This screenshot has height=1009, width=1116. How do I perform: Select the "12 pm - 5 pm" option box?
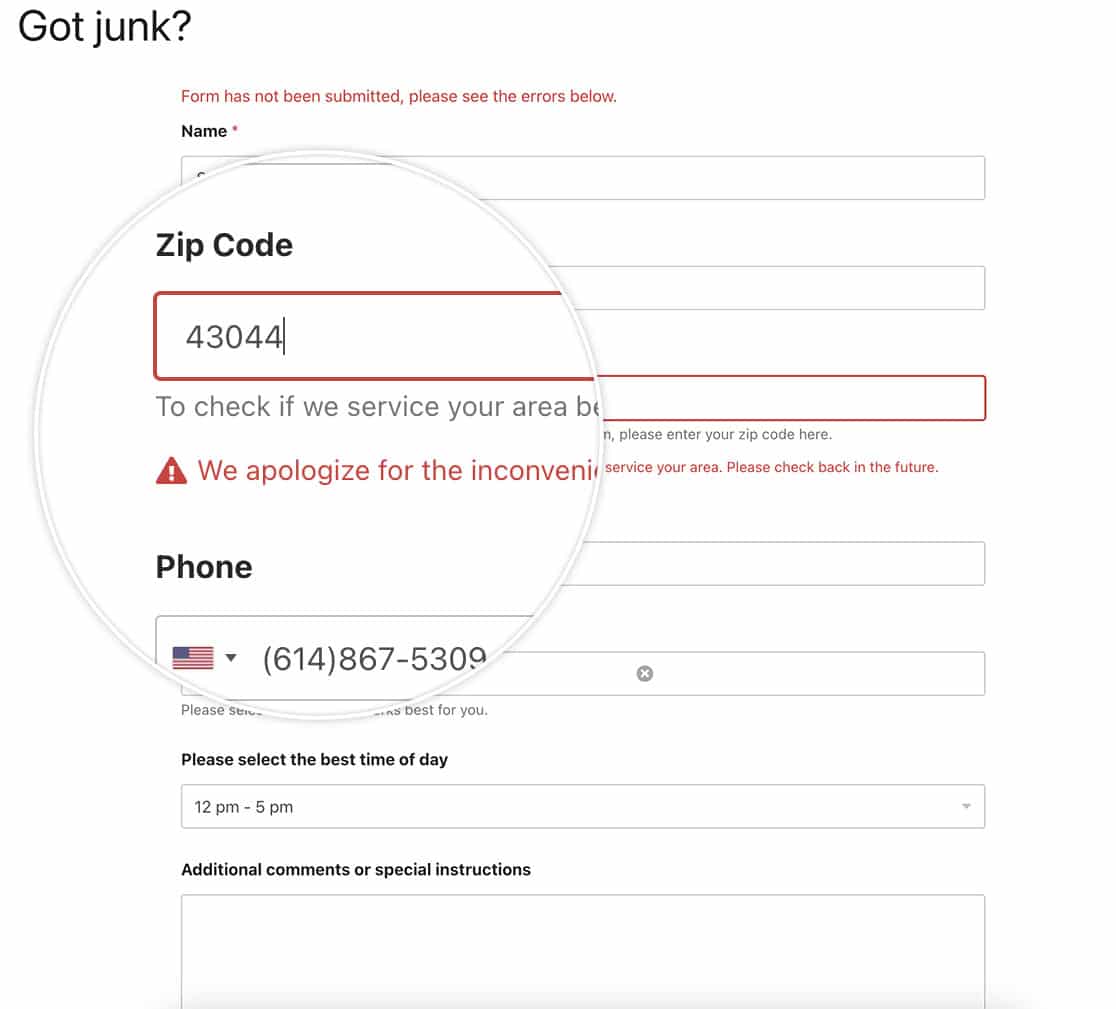(582, 806)
